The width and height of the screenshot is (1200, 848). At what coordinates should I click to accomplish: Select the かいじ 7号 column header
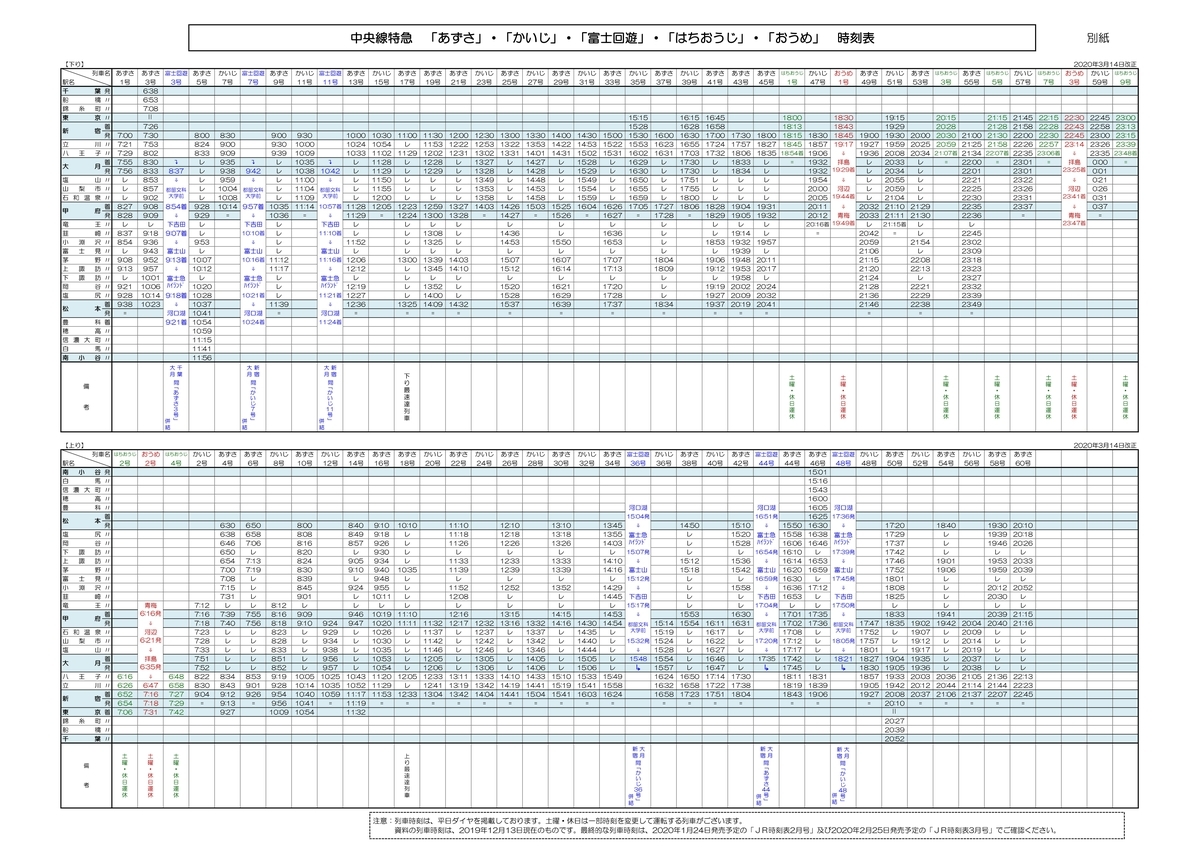[x=228, y=77]
